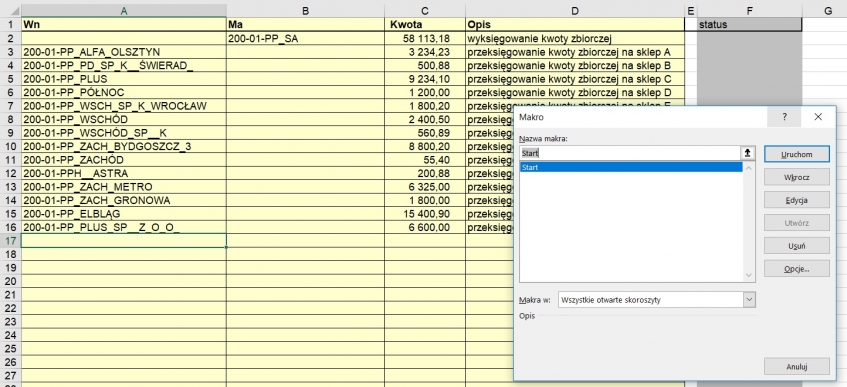Viewport: 847px width, 387px height.
Task: Select description cell ending with sklep A
Action: [575, 52]
